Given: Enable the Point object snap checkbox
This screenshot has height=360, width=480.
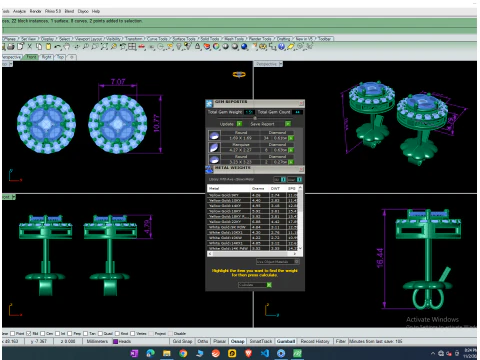Looking at the screenshot, I should (13, 333).
